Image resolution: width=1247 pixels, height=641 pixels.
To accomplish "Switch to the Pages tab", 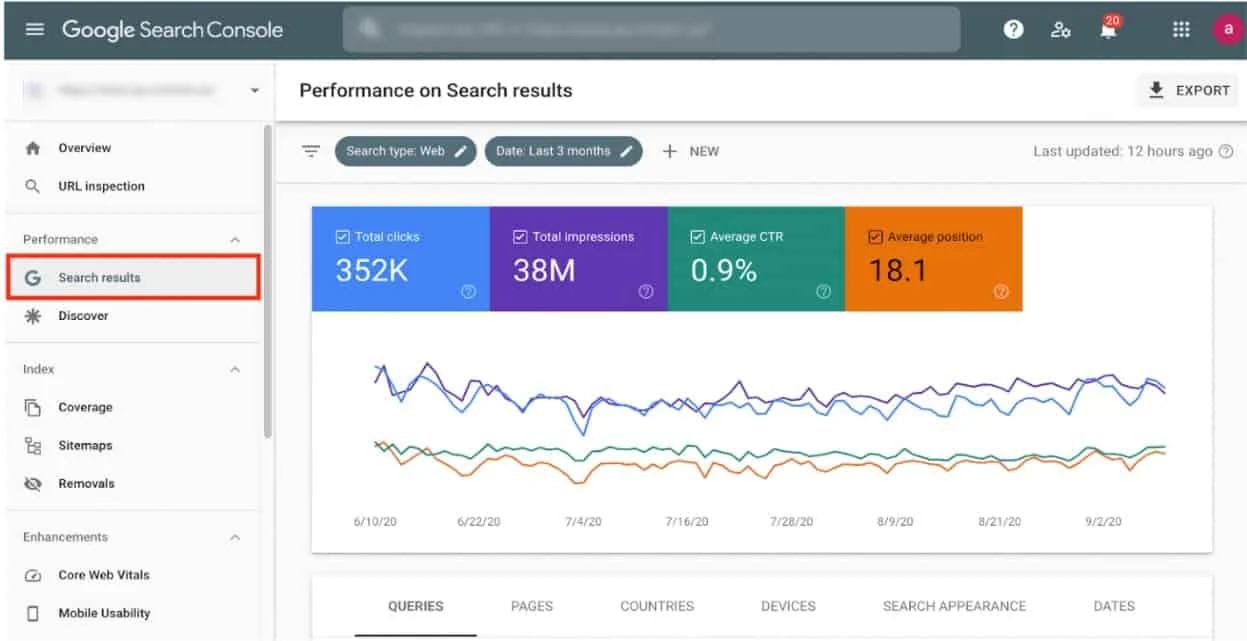I will coord(532,606).
